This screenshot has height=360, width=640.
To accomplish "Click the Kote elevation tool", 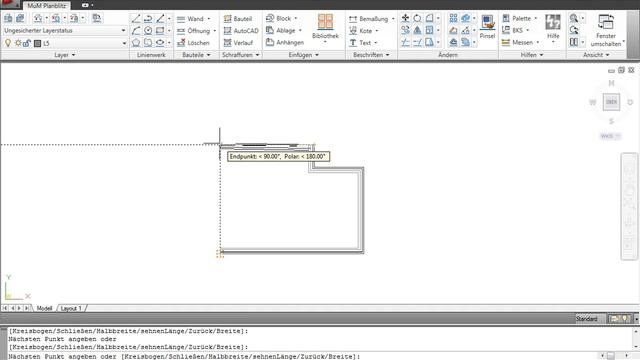I will [x=360, y=31].
